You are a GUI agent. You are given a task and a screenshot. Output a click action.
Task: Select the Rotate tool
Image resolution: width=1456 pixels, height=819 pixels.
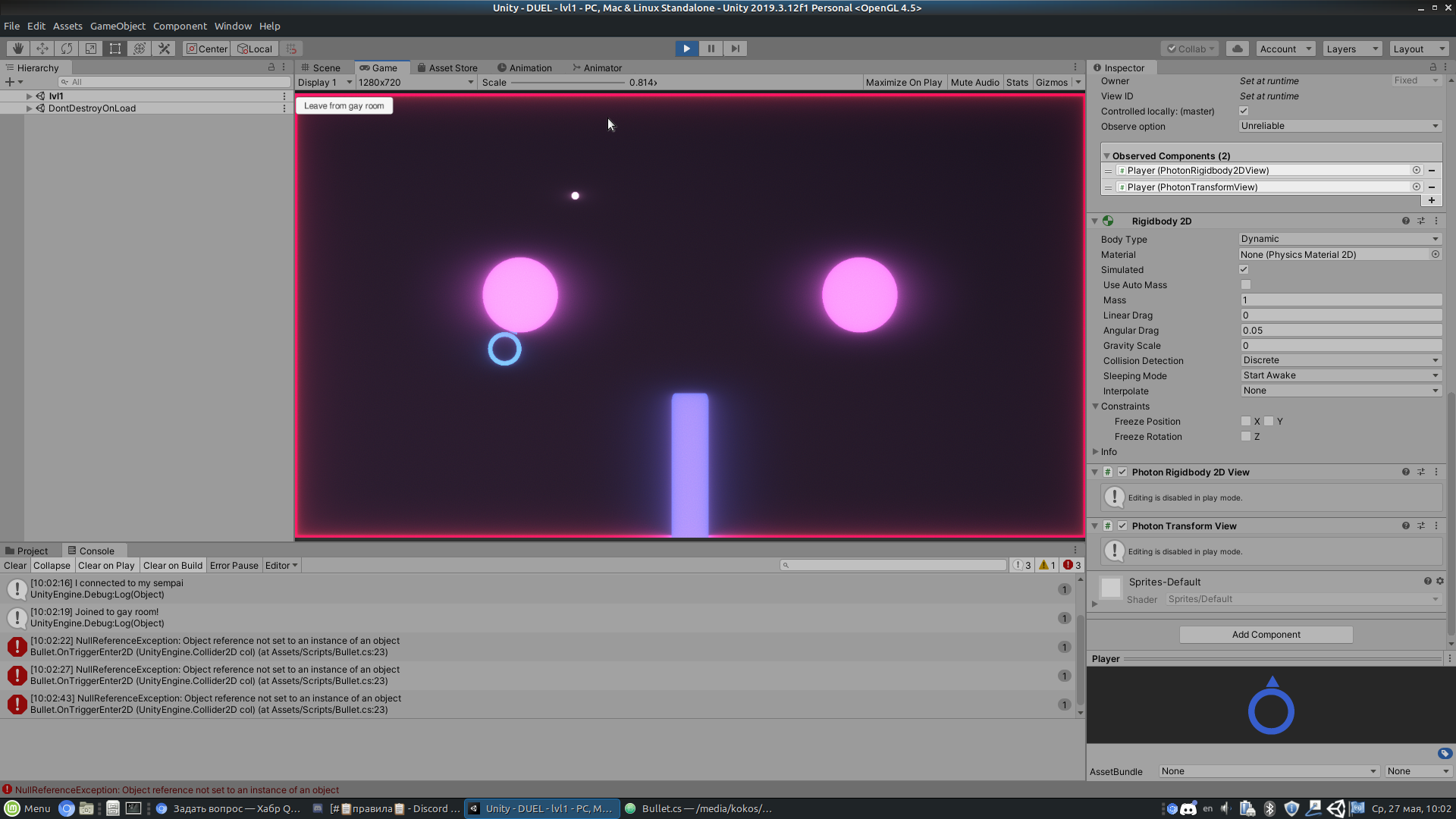click(x=67, y=49)
